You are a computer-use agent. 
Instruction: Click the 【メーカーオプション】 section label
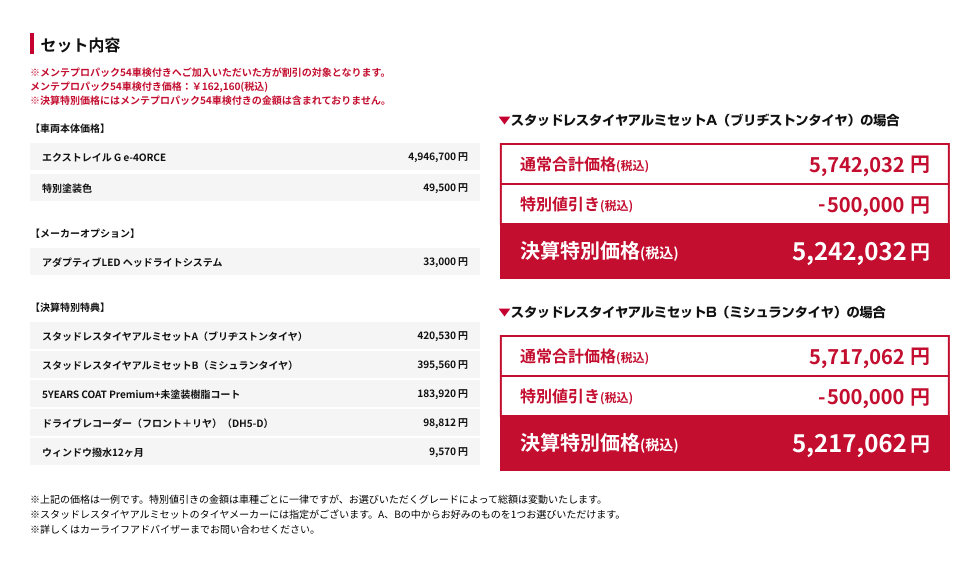[x=83, y=233]
